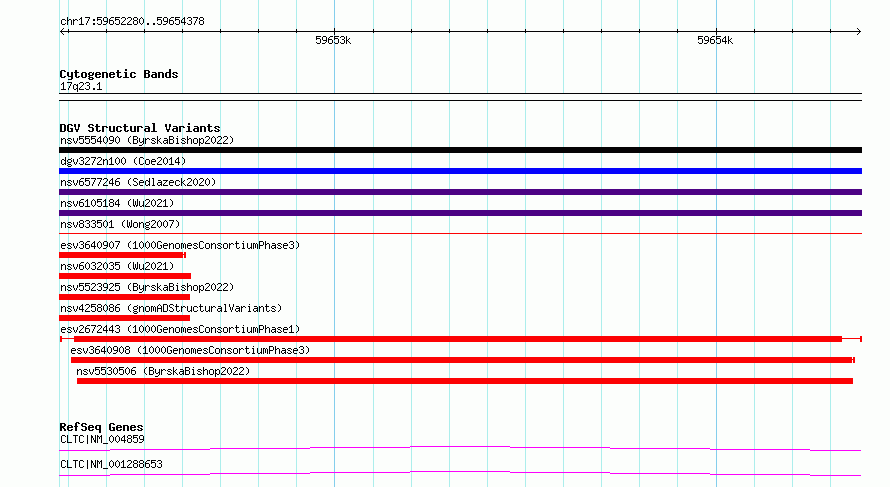
Task: Open the CLTC|NM_001288653 transcript label
Action: click(x=111, y=464)
